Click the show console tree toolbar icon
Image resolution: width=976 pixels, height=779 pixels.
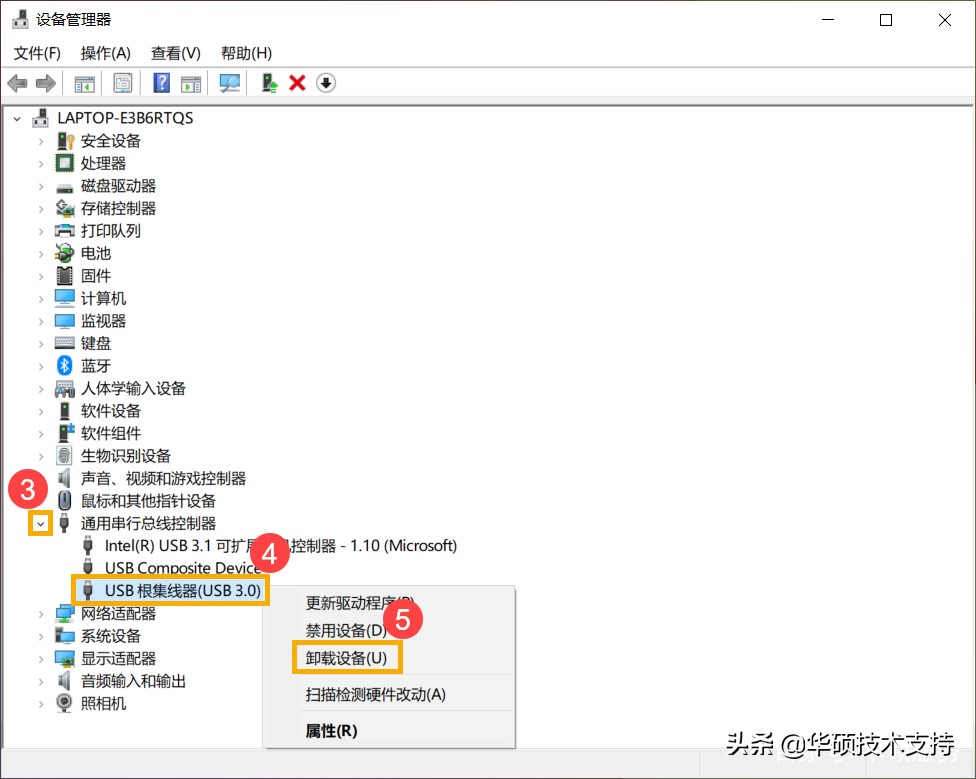[x=84, y=83]
